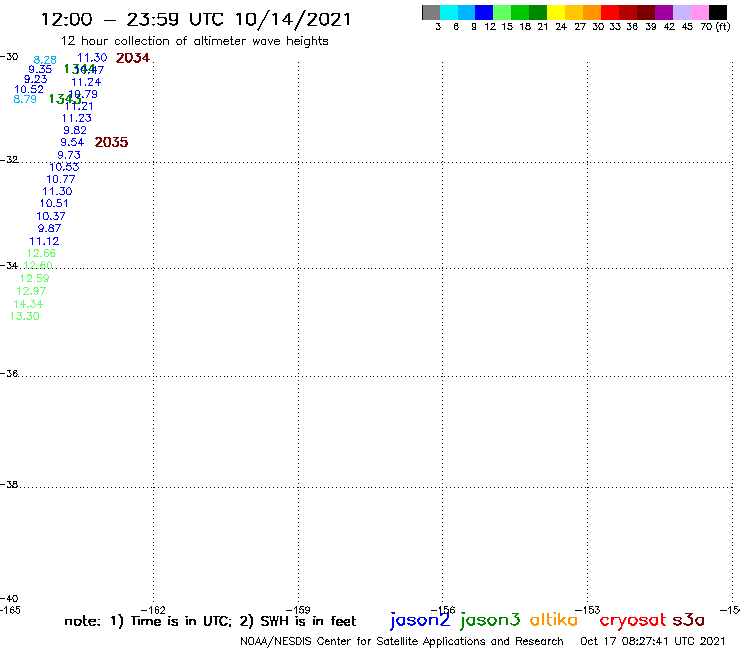Click the wave height value '11.24'

(x=86, y=82)
